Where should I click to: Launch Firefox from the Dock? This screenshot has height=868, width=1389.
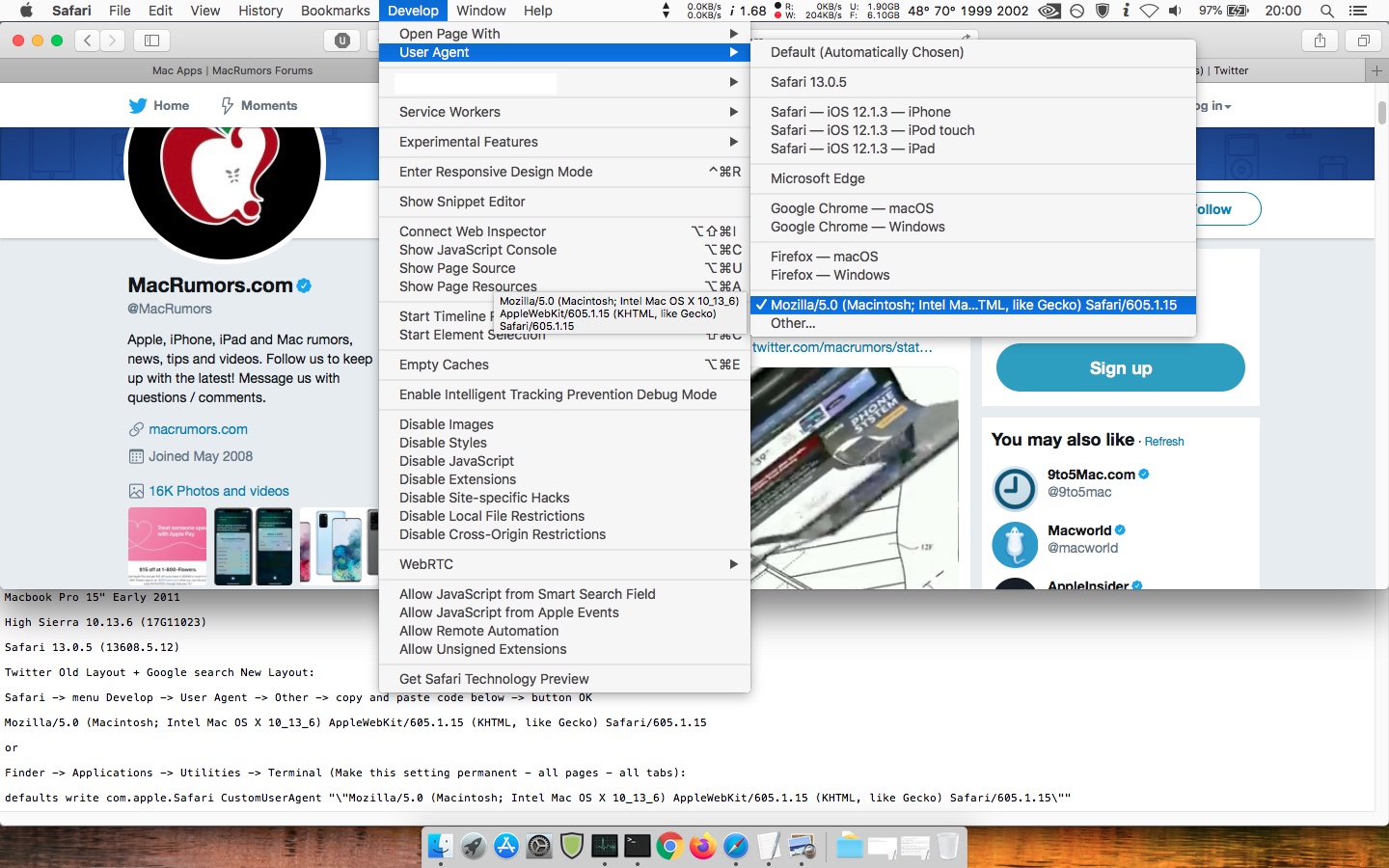(x=702, y=847)
